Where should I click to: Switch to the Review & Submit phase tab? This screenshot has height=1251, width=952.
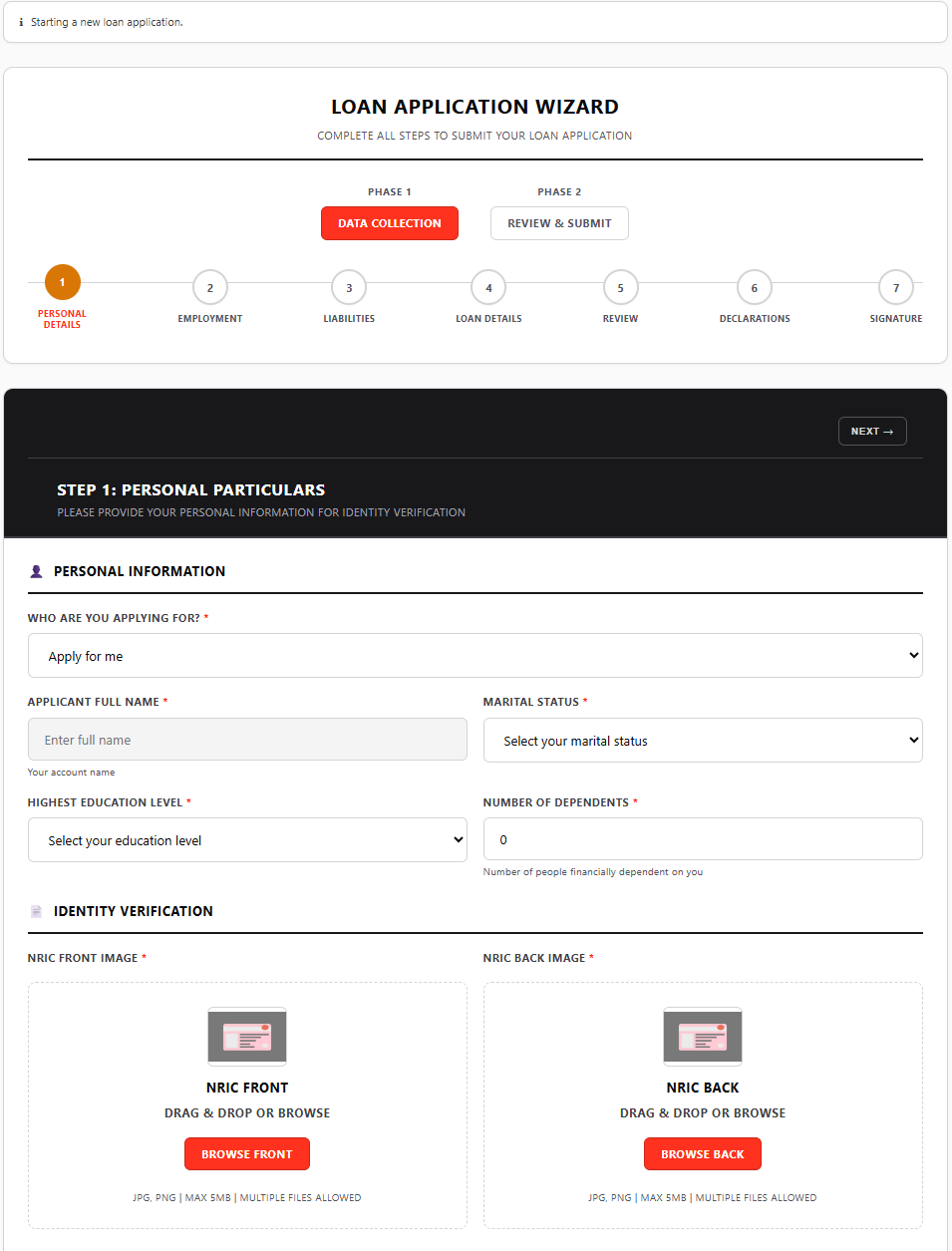(559, 222)
